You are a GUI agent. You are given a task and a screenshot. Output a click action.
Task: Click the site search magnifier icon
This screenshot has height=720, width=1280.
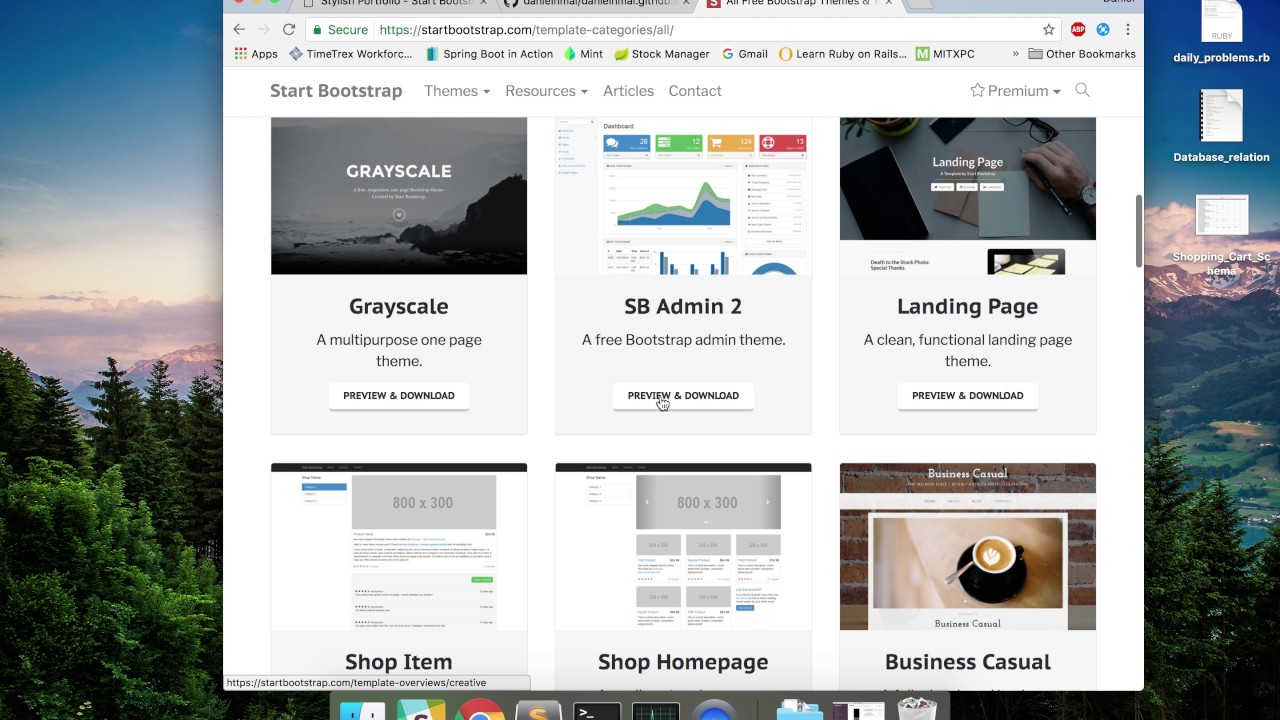(1082, 90)
